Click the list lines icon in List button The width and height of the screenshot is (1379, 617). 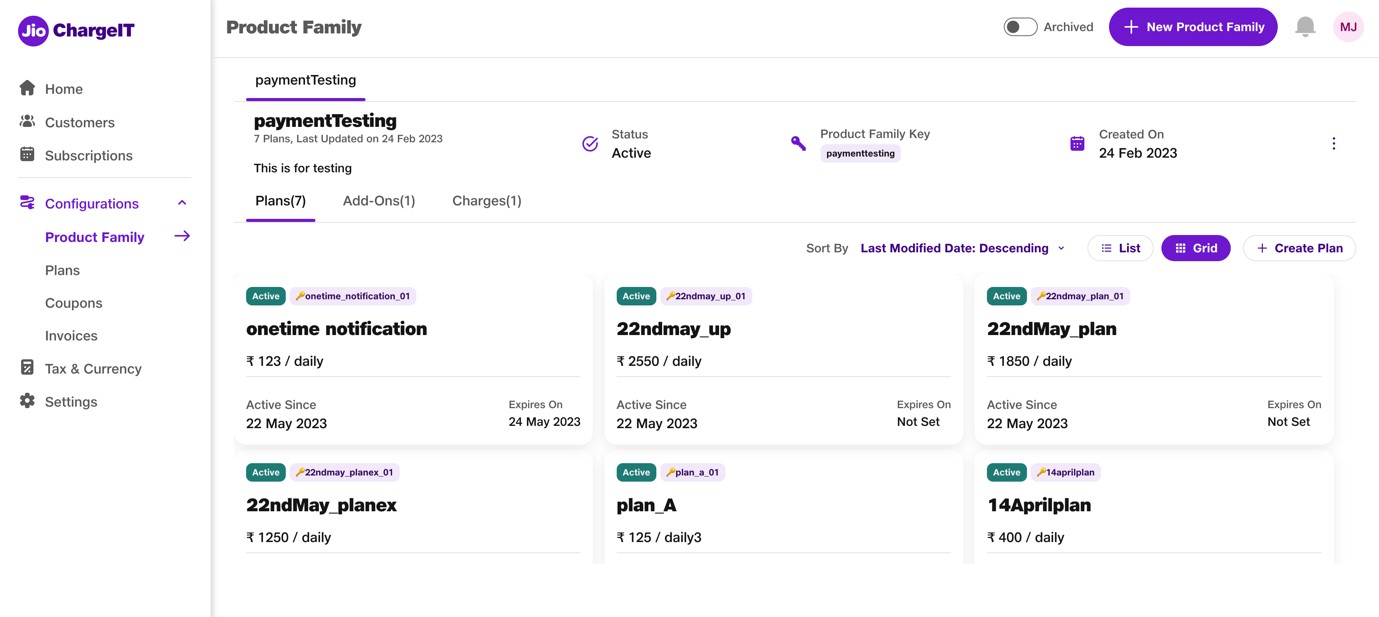click(1106, 248)
